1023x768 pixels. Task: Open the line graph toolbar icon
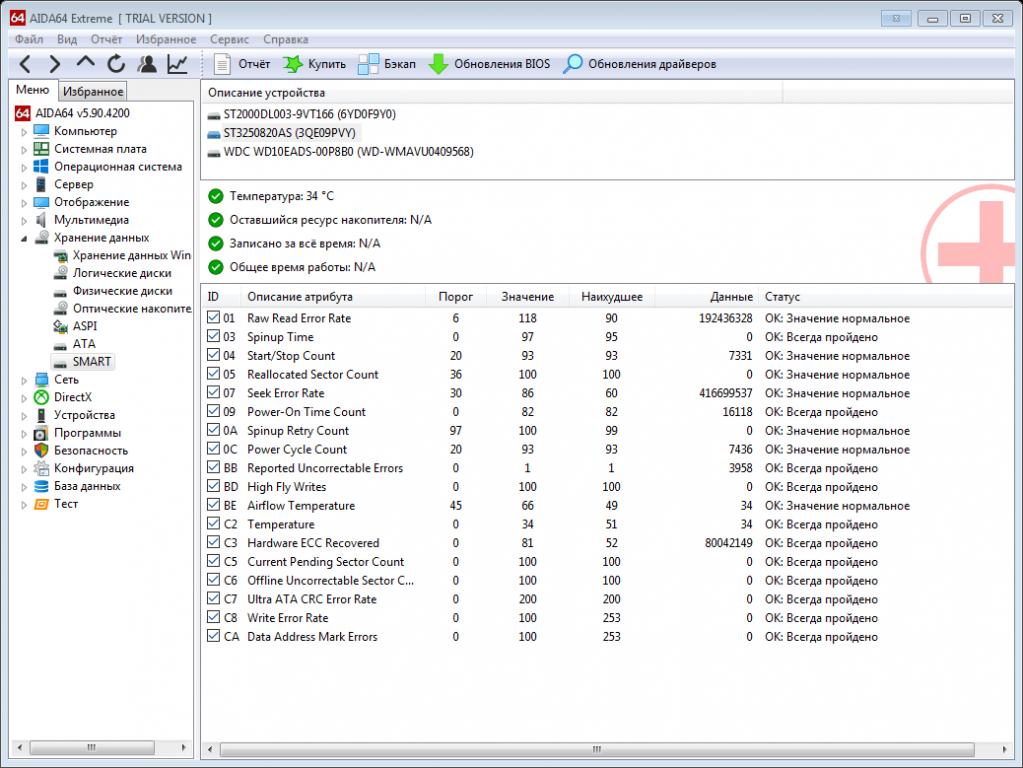point(177,64)
